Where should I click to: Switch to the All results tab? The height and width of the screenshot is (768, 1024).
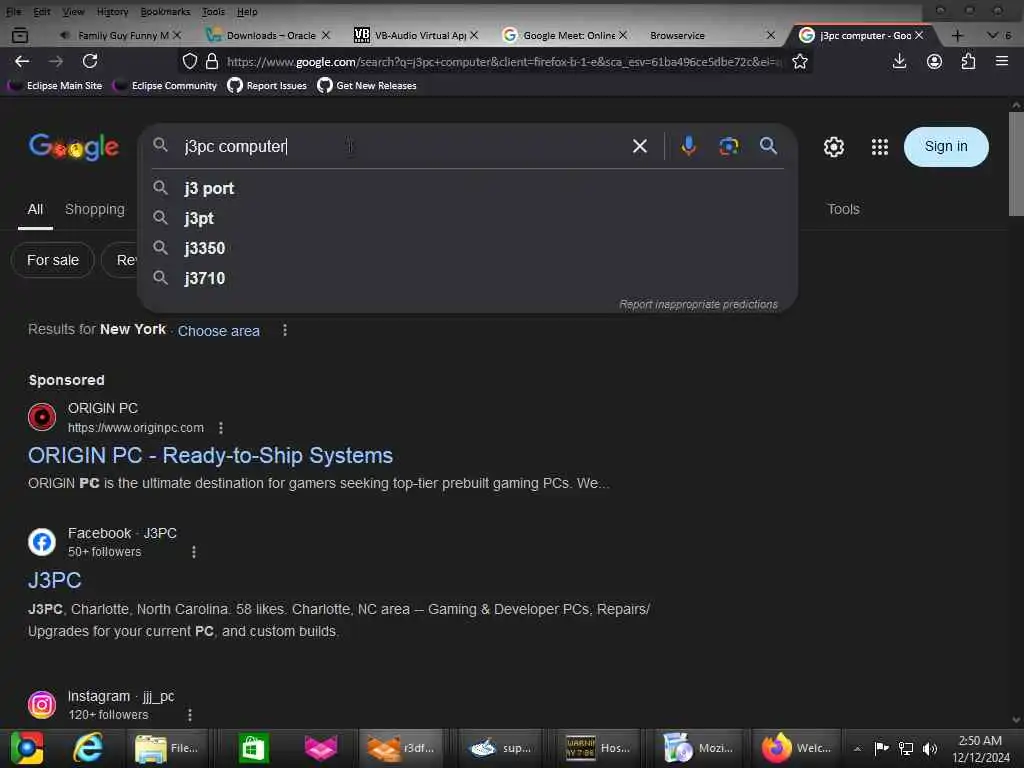(x=35, y=209)
